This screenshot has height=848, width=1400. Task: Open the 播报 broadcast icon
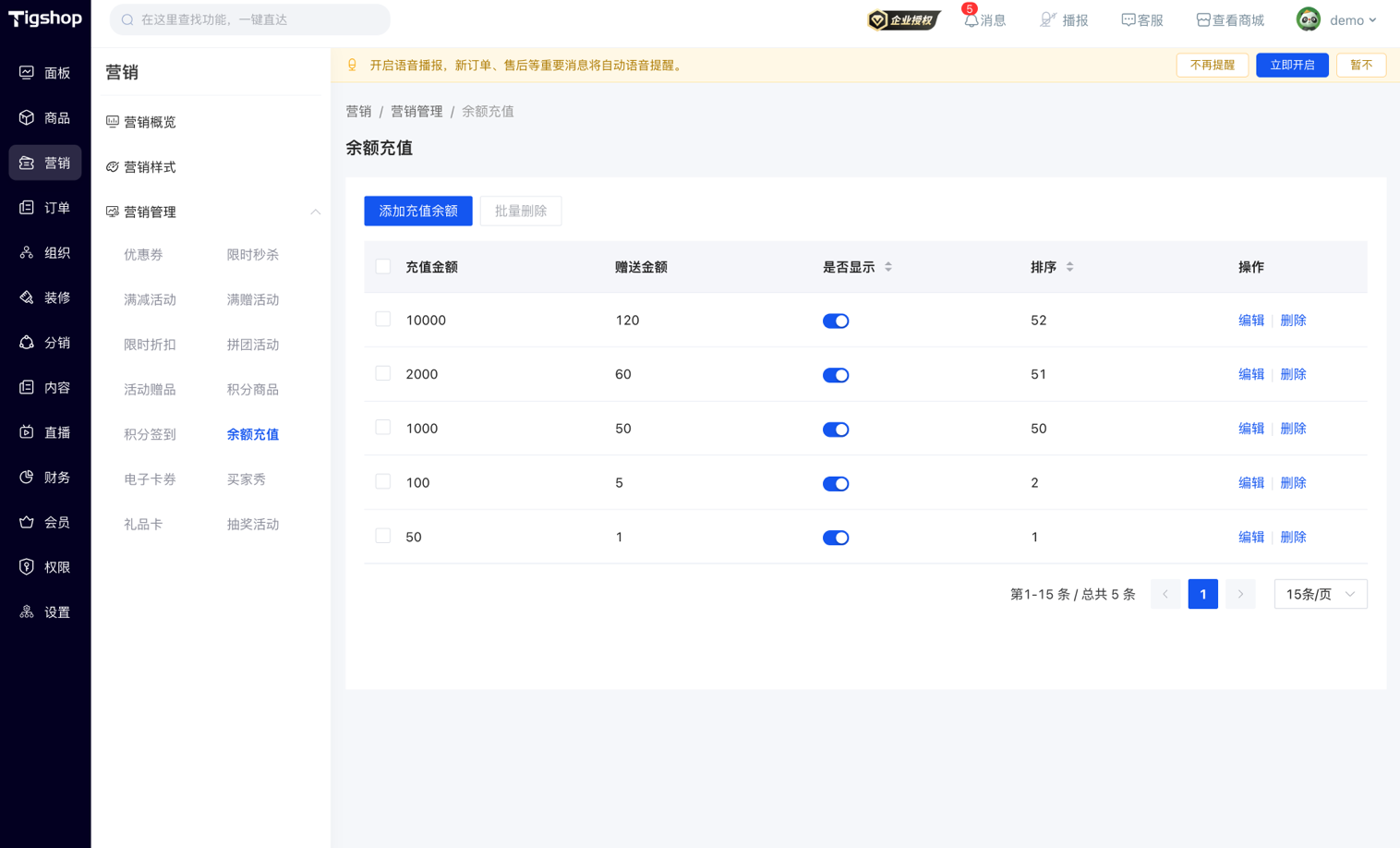coord(1048,19)
